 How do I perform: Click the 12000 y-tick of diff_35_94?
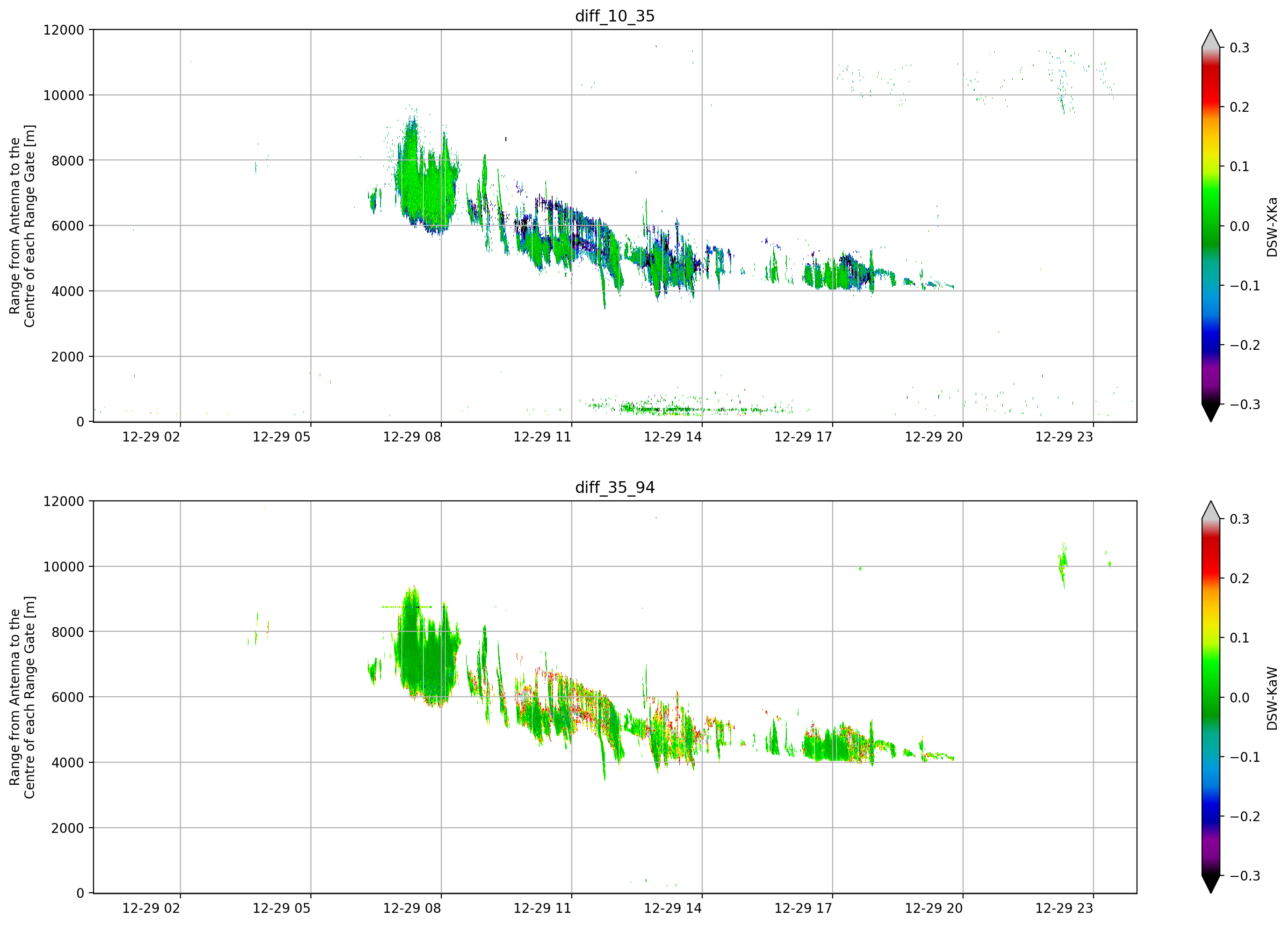64,502
